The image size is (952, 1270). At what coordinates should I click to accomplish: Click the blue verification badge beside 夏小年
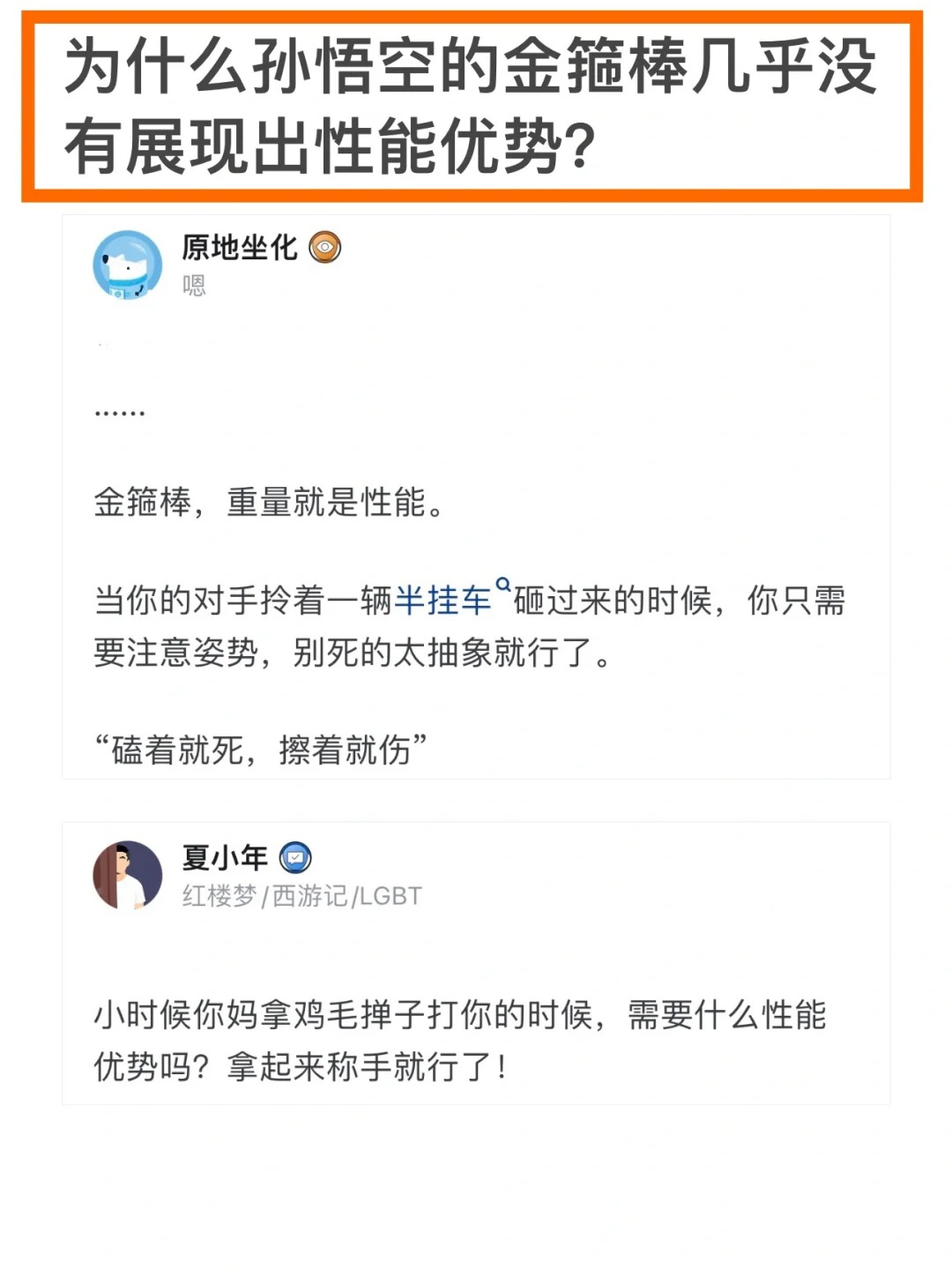[295, 857]
